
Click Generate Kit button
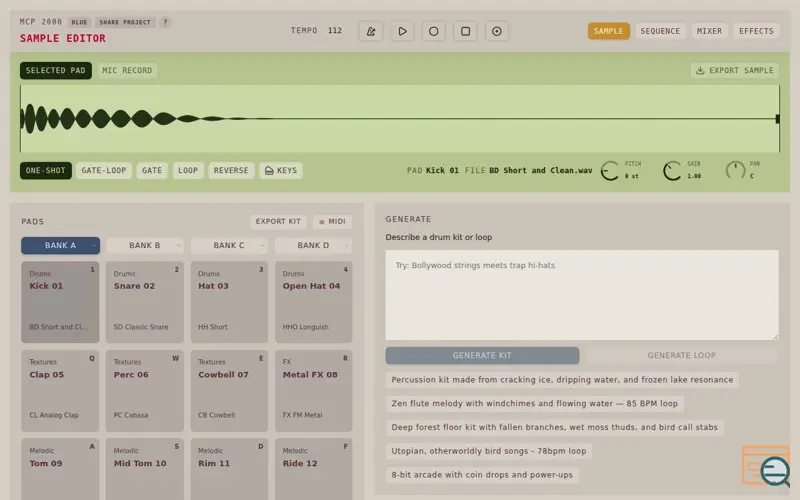coord(482,356)
